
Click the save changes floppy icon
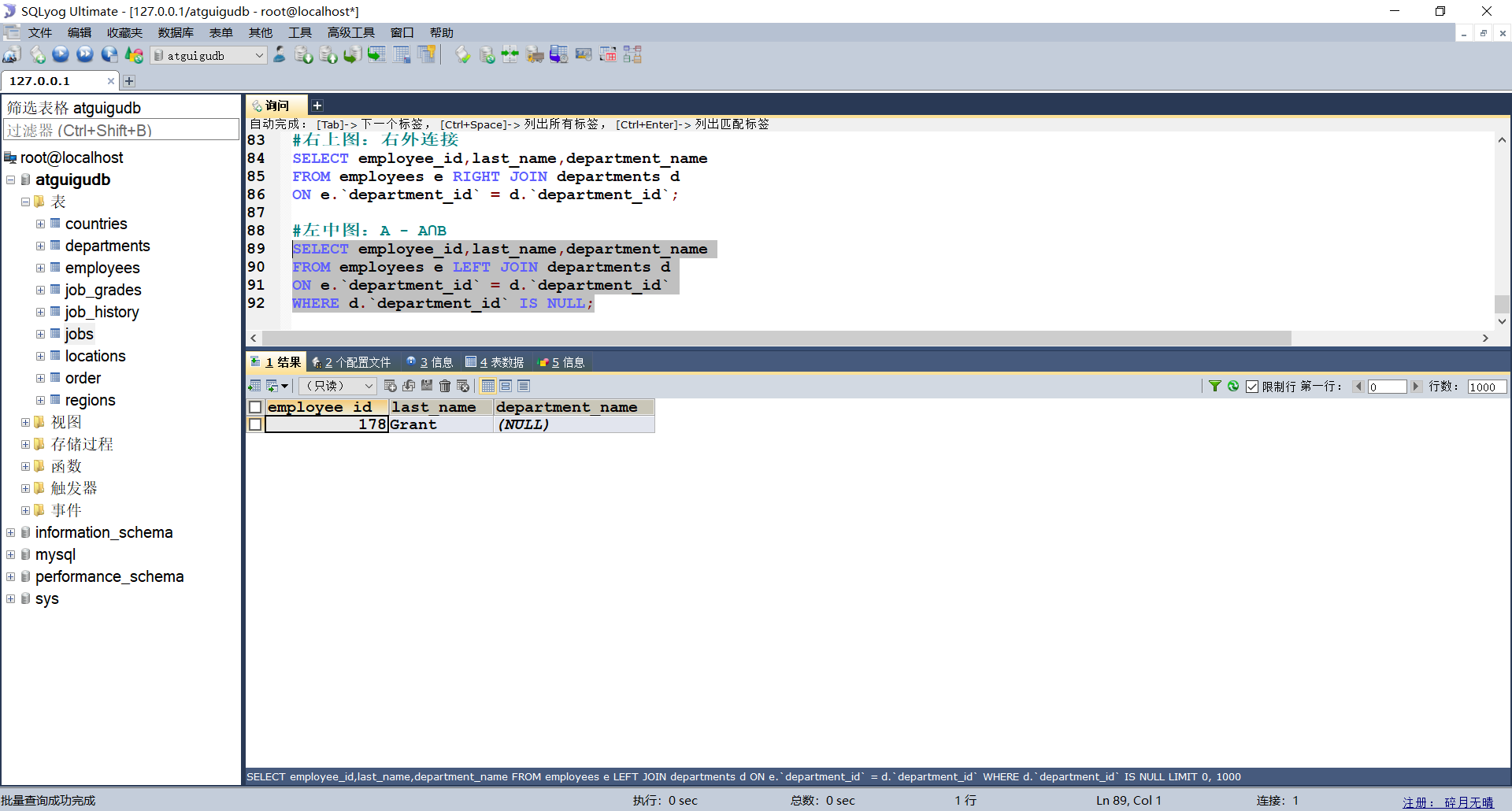click(427, 386)
